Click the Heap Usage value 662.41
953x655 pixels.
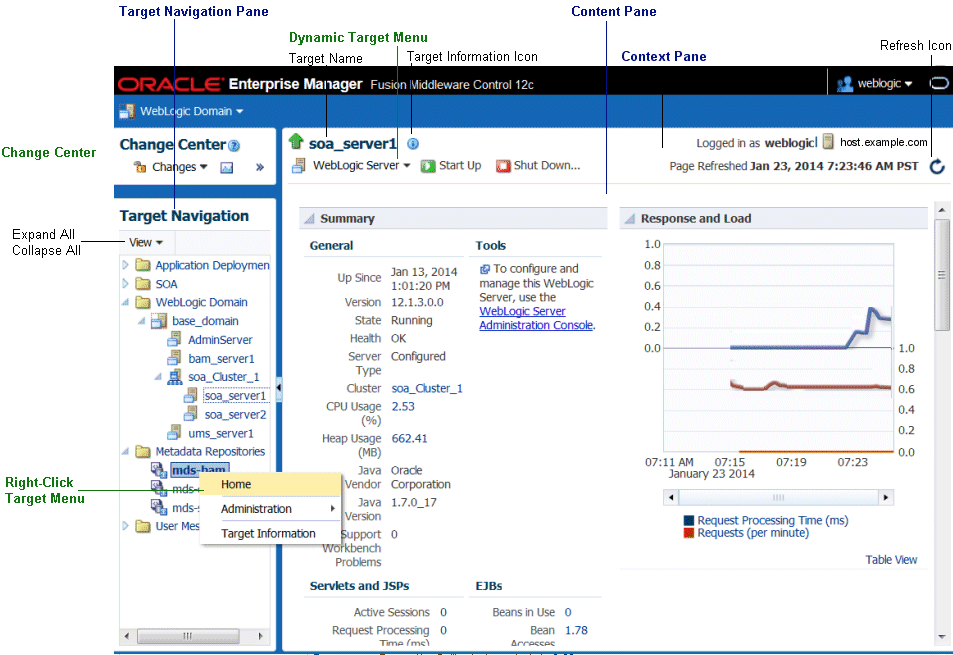click(409, 438)
